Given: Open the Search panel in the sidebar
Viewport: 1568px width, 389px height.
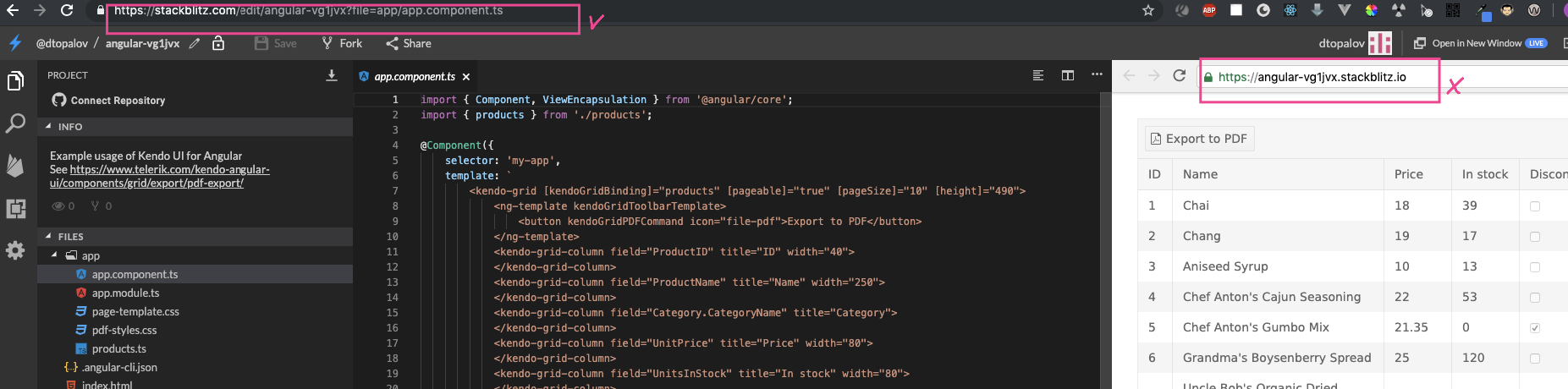Looking at the screenshot, I should (15, 123).
